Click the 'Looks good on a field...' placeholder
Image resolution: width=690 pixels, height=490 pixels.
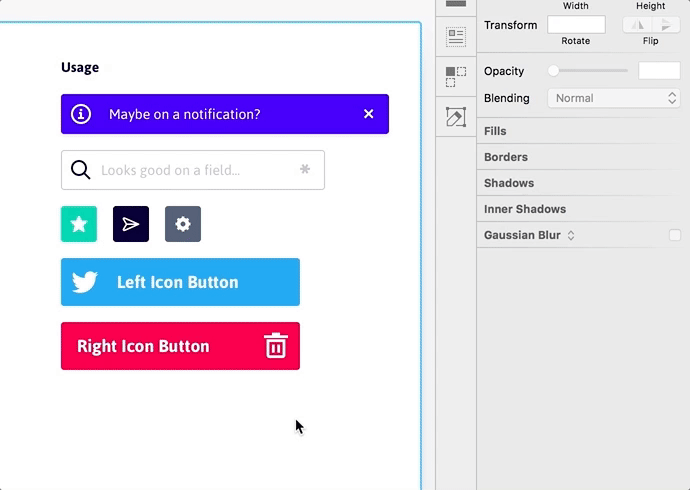[171, 170]
